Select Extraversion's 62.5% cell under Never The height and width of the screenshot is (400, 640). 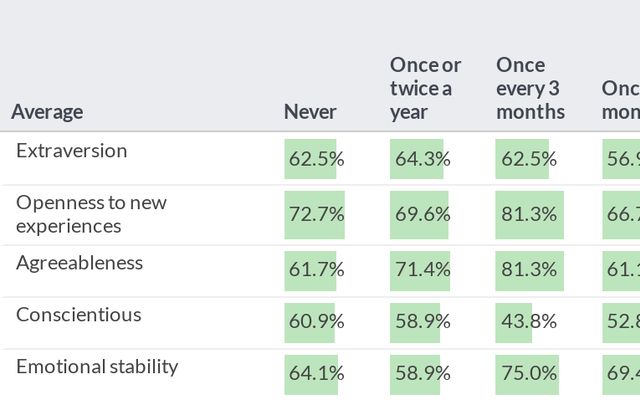[316, 159]
